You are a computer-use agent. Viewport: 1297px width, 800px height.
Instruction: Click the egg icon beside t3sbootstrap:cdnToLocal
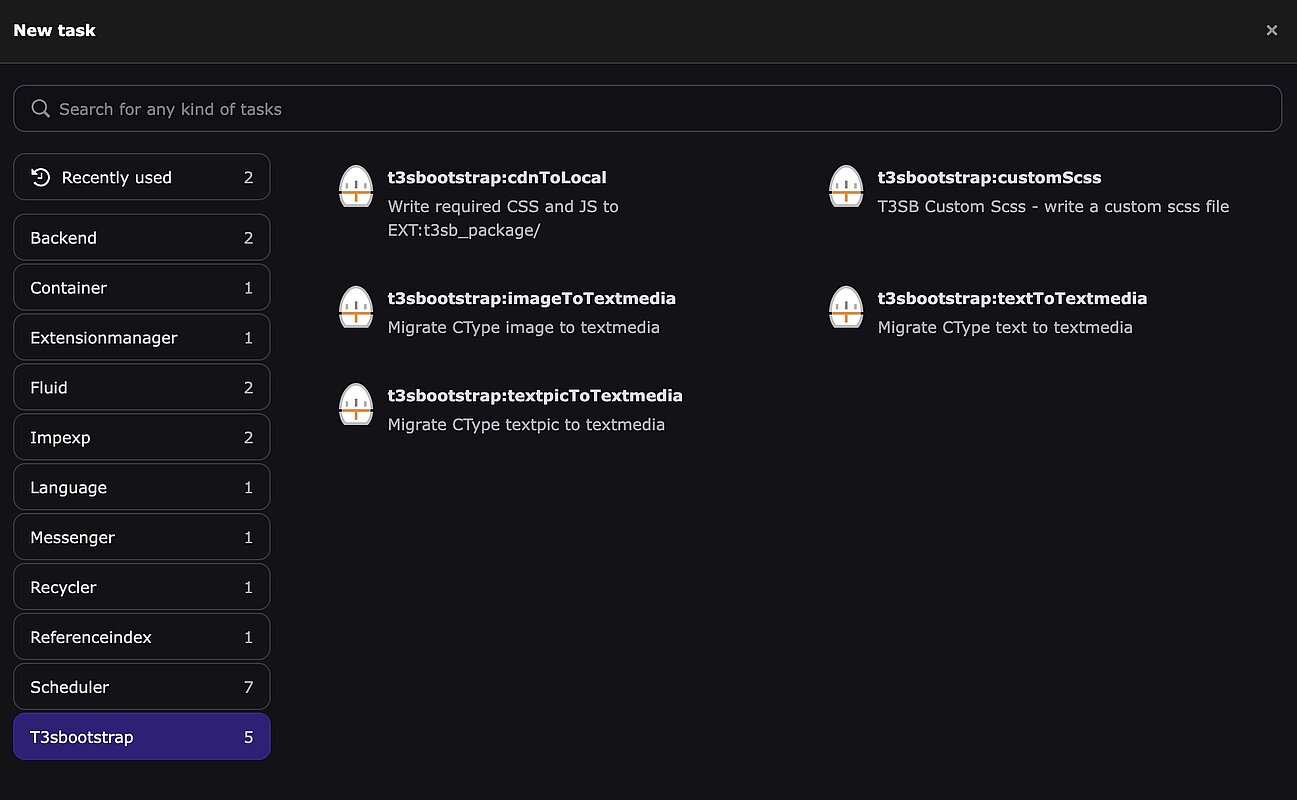coord(356,187)
